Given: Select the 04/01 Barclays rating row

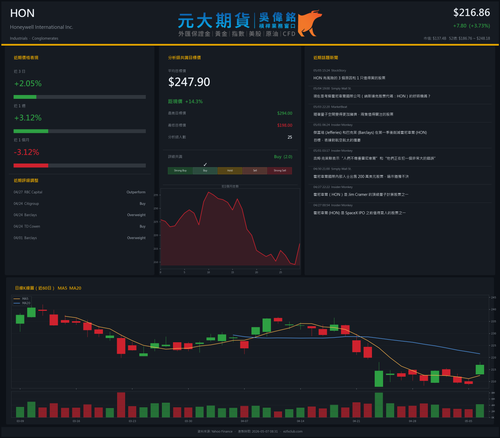Looking at the screenshot, I should point(80,238).
